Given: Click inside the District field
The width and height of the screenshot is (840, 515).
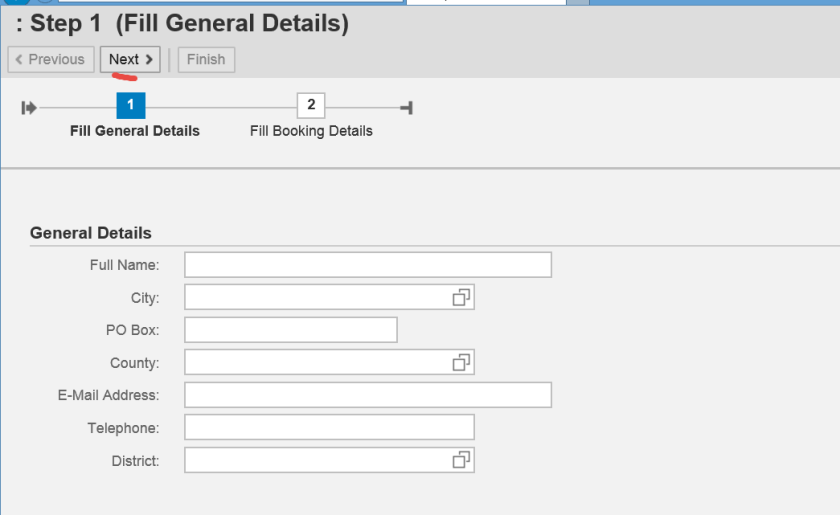Looking at the screenshot, I should (315, 460).
